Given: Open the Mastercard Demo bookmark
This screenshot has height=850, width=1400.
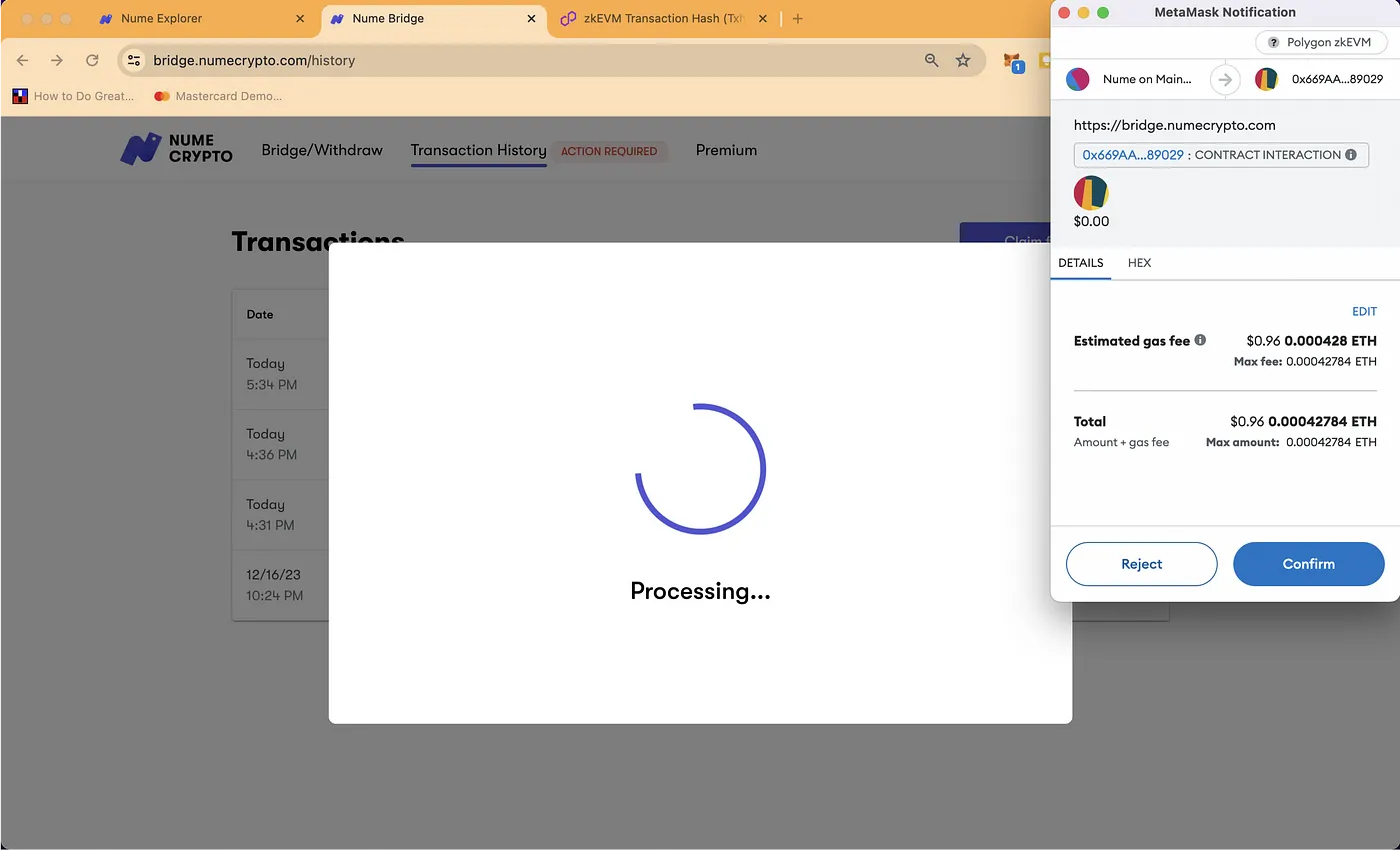Looking at the screenshot, I should [x=218, y=96].
